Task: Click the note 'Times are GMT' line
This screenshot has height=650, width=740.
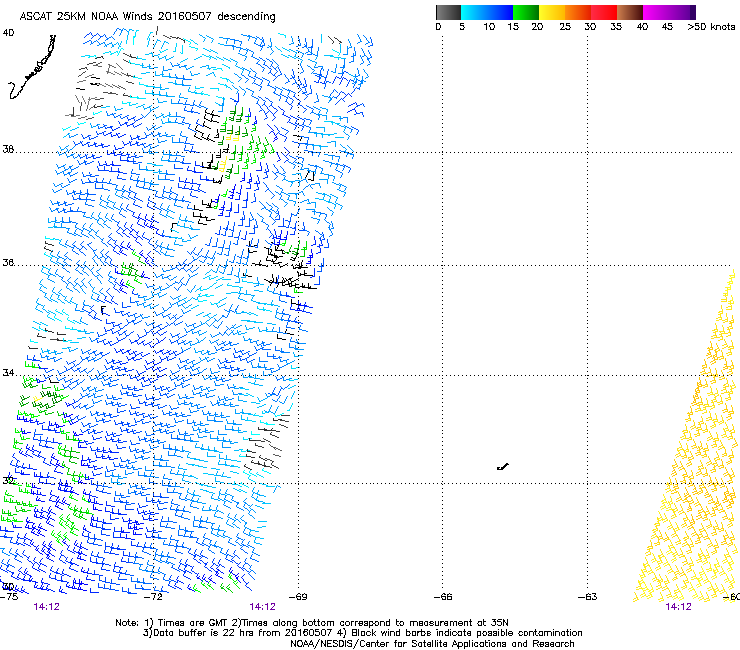Action: click(x=312, y=623)
